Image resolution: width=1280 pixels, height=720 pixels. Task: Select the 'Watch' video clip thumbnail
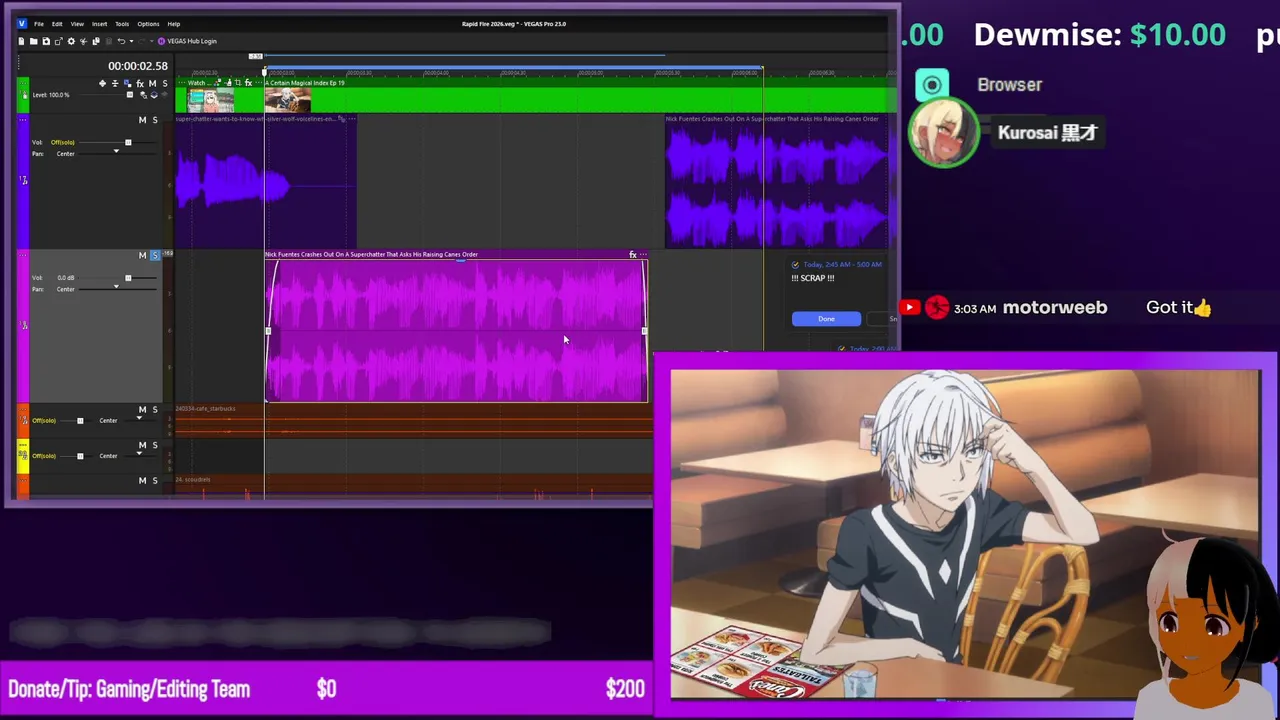point(210,101)
